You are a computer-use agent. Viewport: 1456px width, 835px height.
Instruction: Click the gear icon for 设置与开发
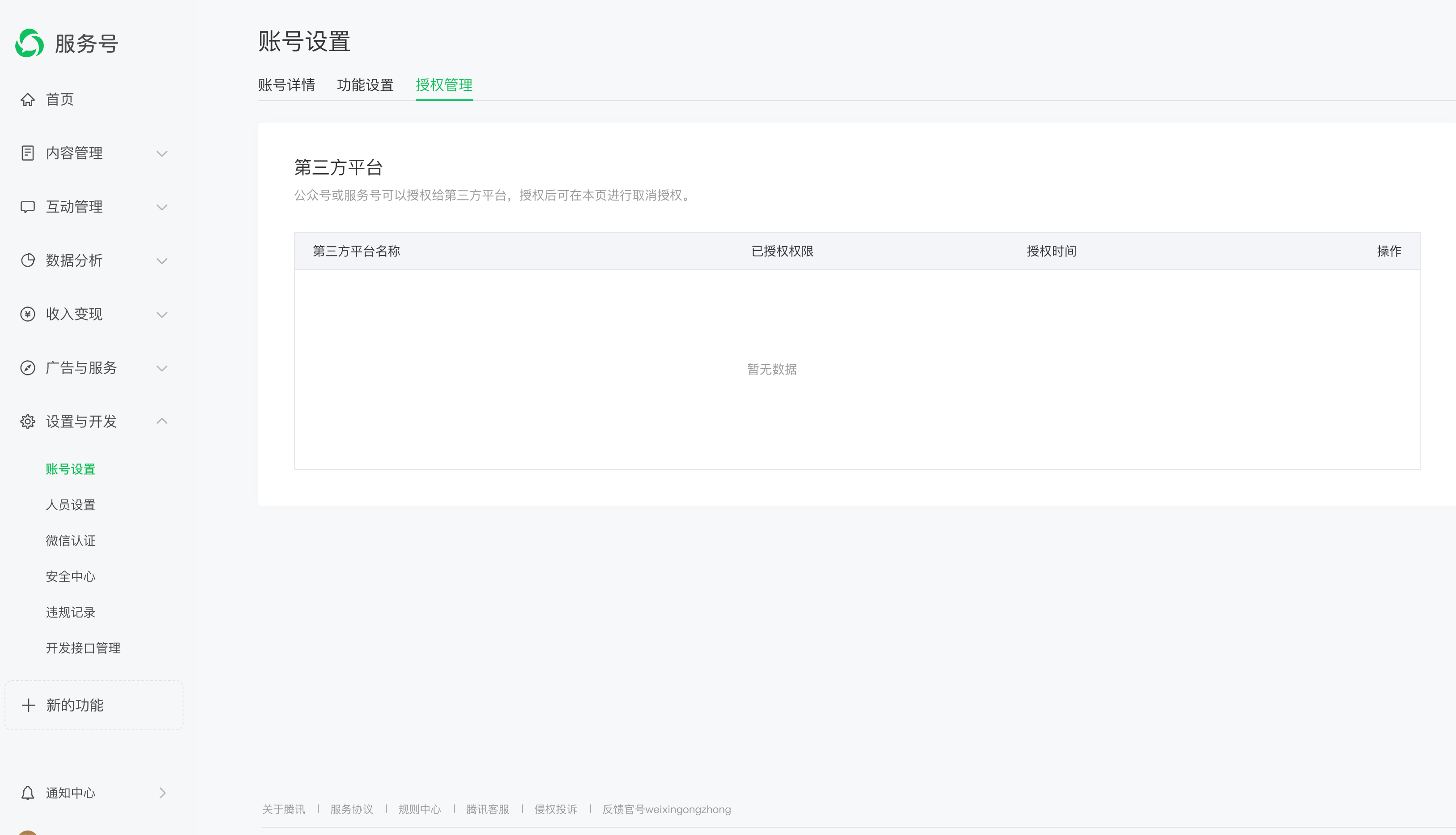point(28,422)
